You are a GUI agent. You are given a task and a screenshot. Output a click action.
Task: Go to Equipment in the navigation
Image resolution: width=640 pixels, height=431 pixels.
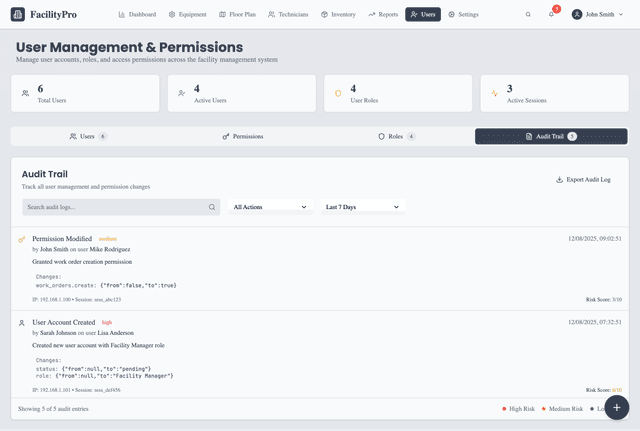pyautogui.click(x=187, y=15)
